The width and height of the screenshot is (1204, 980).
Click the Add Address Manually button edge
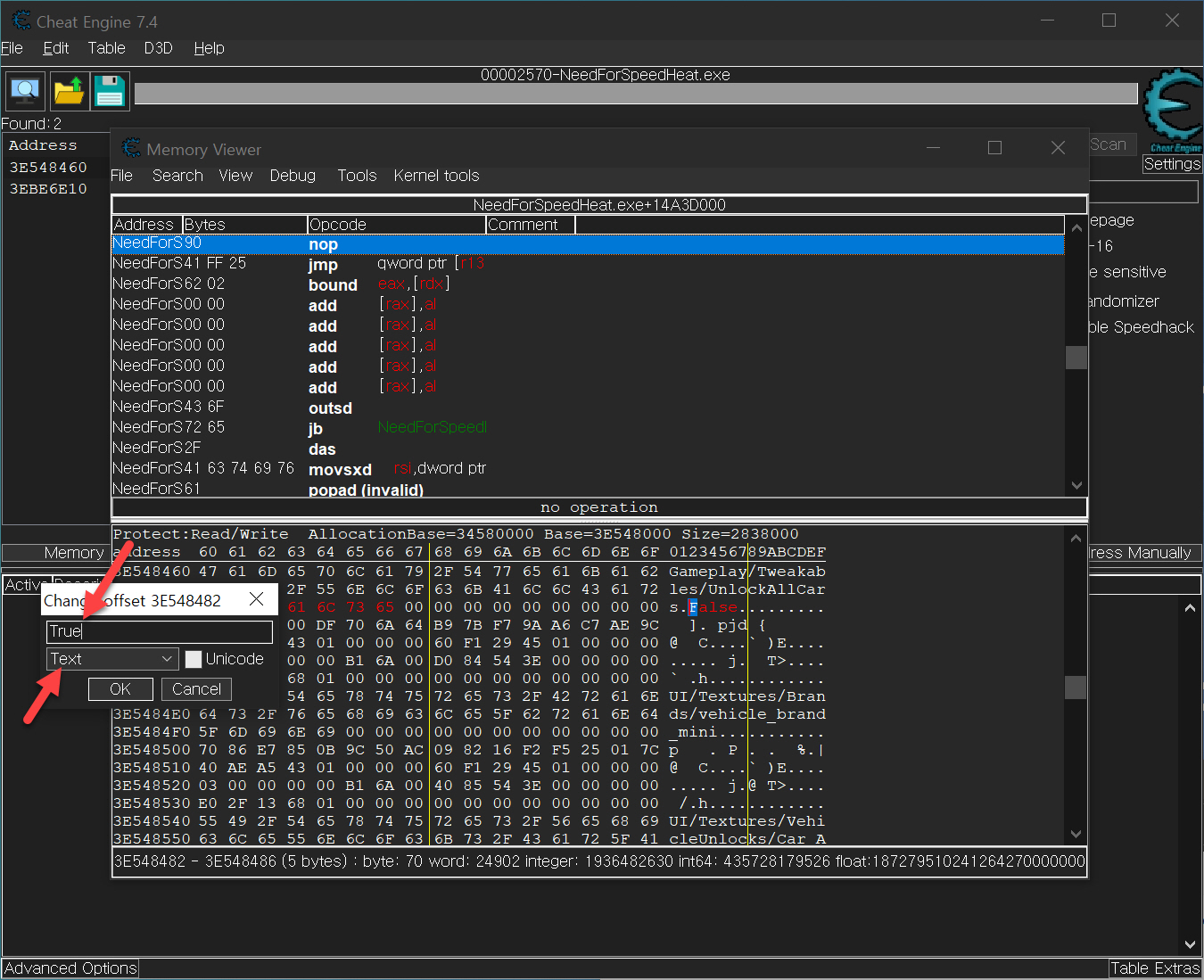click(1143, 553)
